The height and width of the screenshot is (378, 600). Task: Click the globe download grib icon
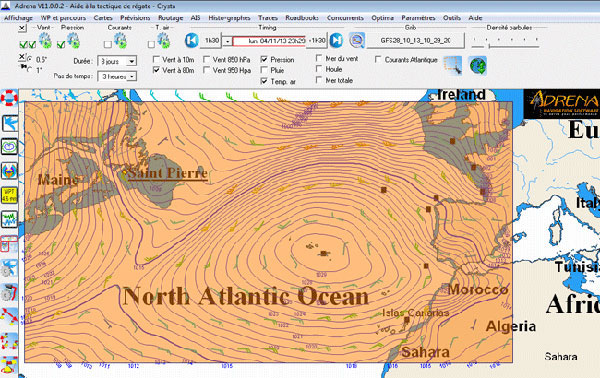[478, 65]
